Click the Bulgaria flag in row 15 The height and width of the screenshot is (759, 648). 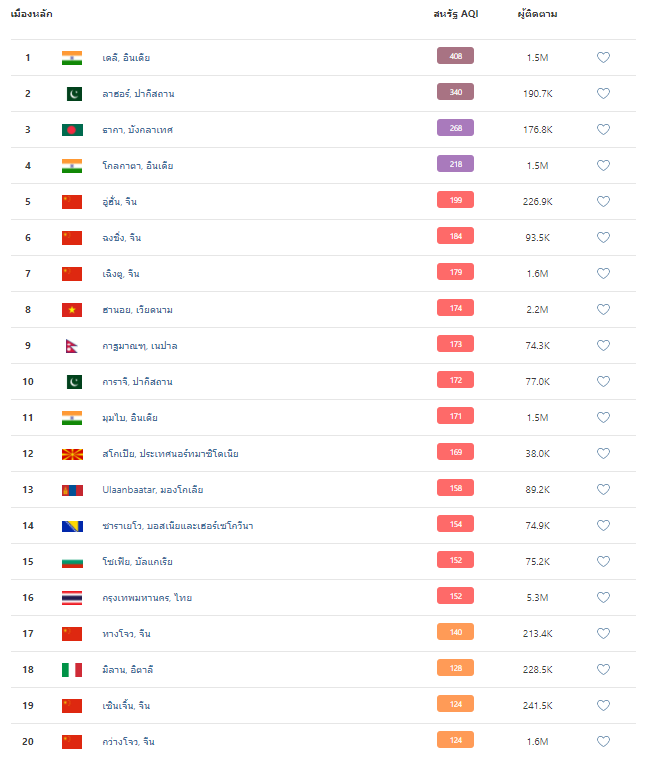point(72,562)
